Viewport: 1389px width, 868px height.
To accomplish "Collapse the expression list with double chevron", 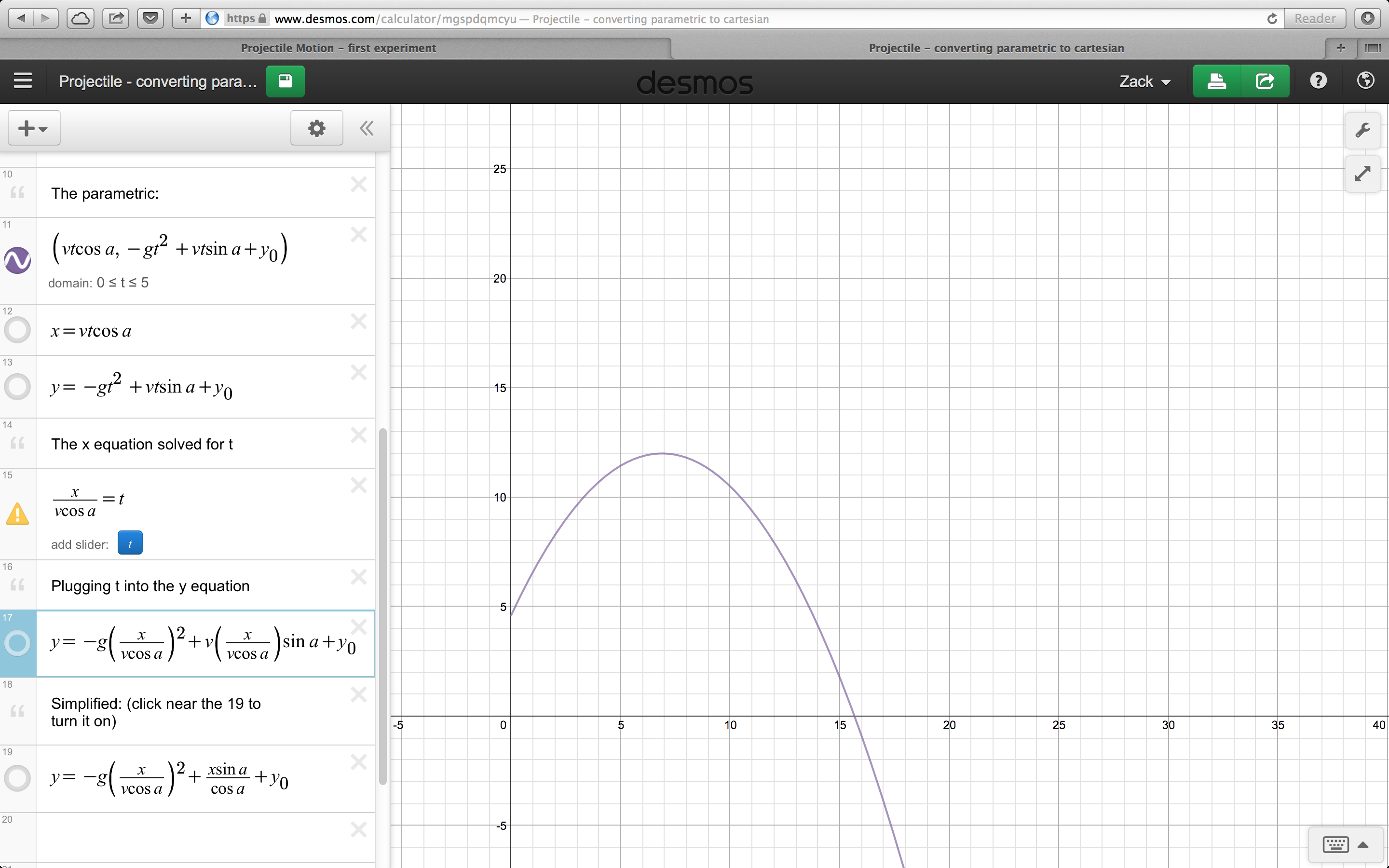I will 366,128.
